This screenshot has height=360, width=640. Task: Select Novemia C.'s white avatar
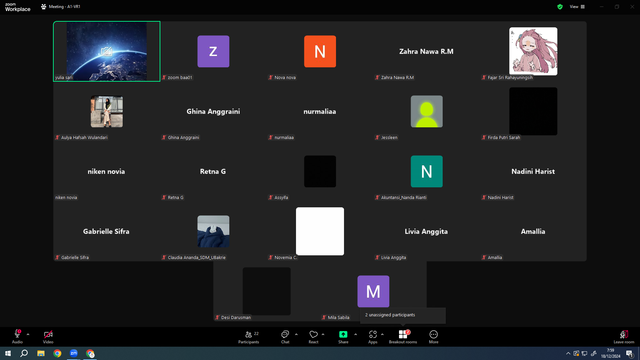coord(320,231)
